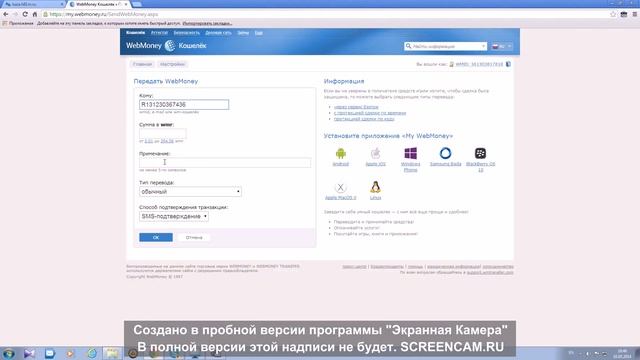This screenshot has width=640, height=360.
Task: Open the Долговая сеть top menu item
Action: (x=218, y=33)
